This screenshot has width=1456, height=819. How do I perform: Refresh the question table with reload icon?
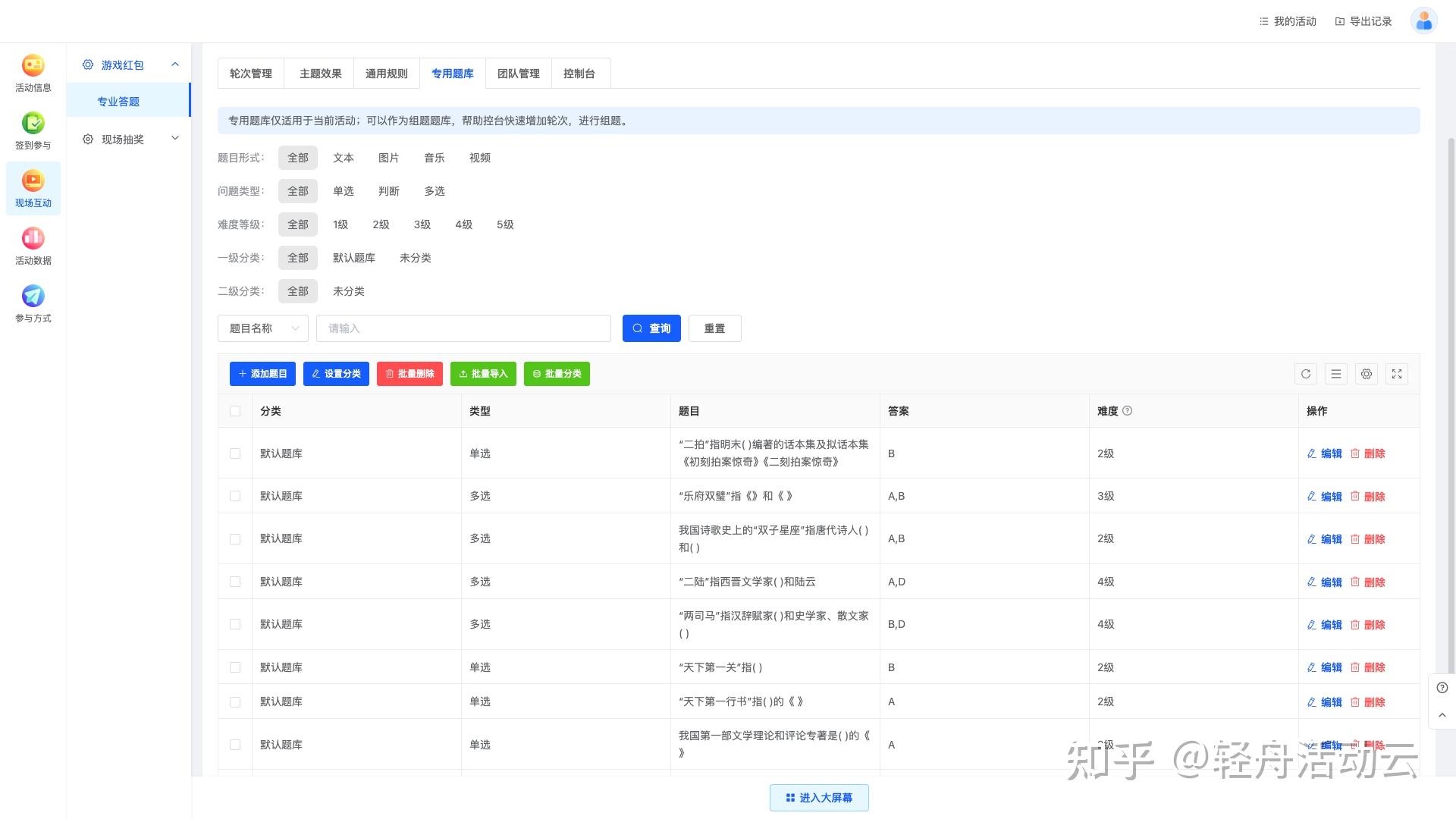pos(1306,374)
